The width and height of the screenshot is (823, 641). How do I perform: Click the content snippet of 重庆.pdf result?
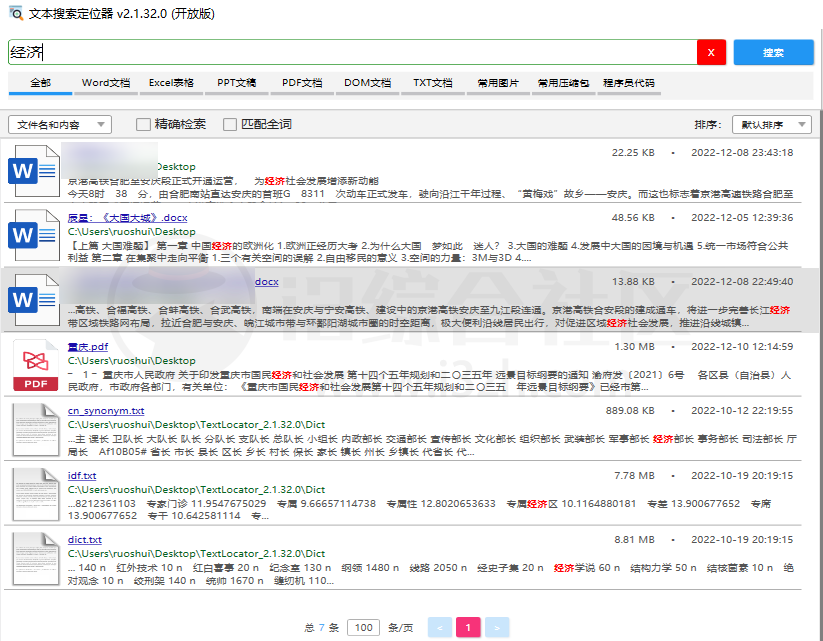tap(429, 381)
